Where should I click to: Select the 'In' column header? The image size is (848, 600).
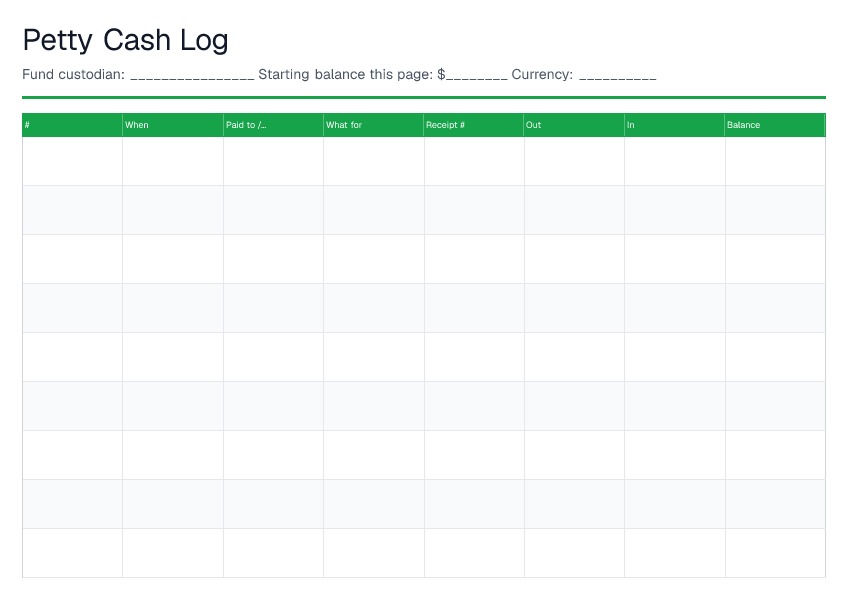coord(674,125)
